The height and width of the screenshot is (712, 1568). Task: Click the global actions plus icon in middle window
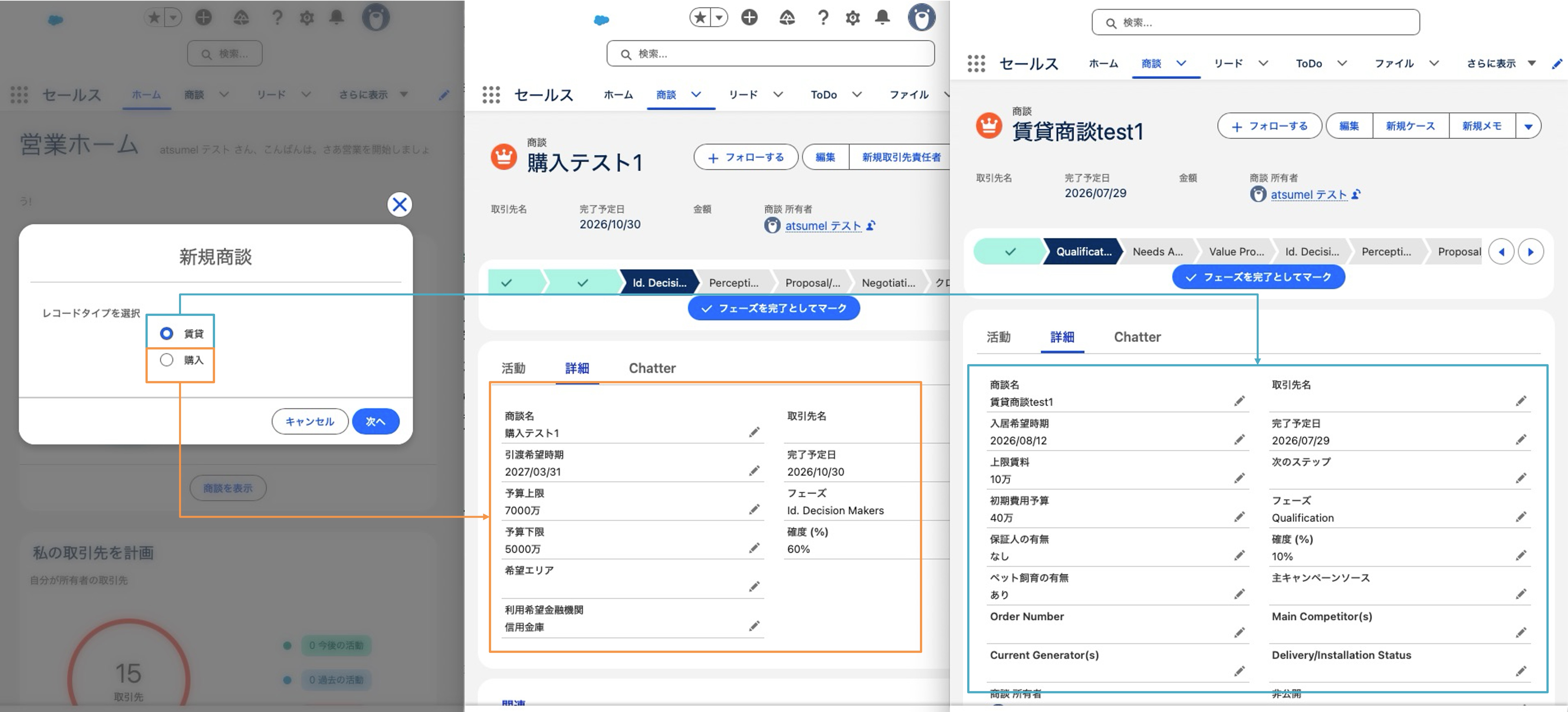click(749, 18)
